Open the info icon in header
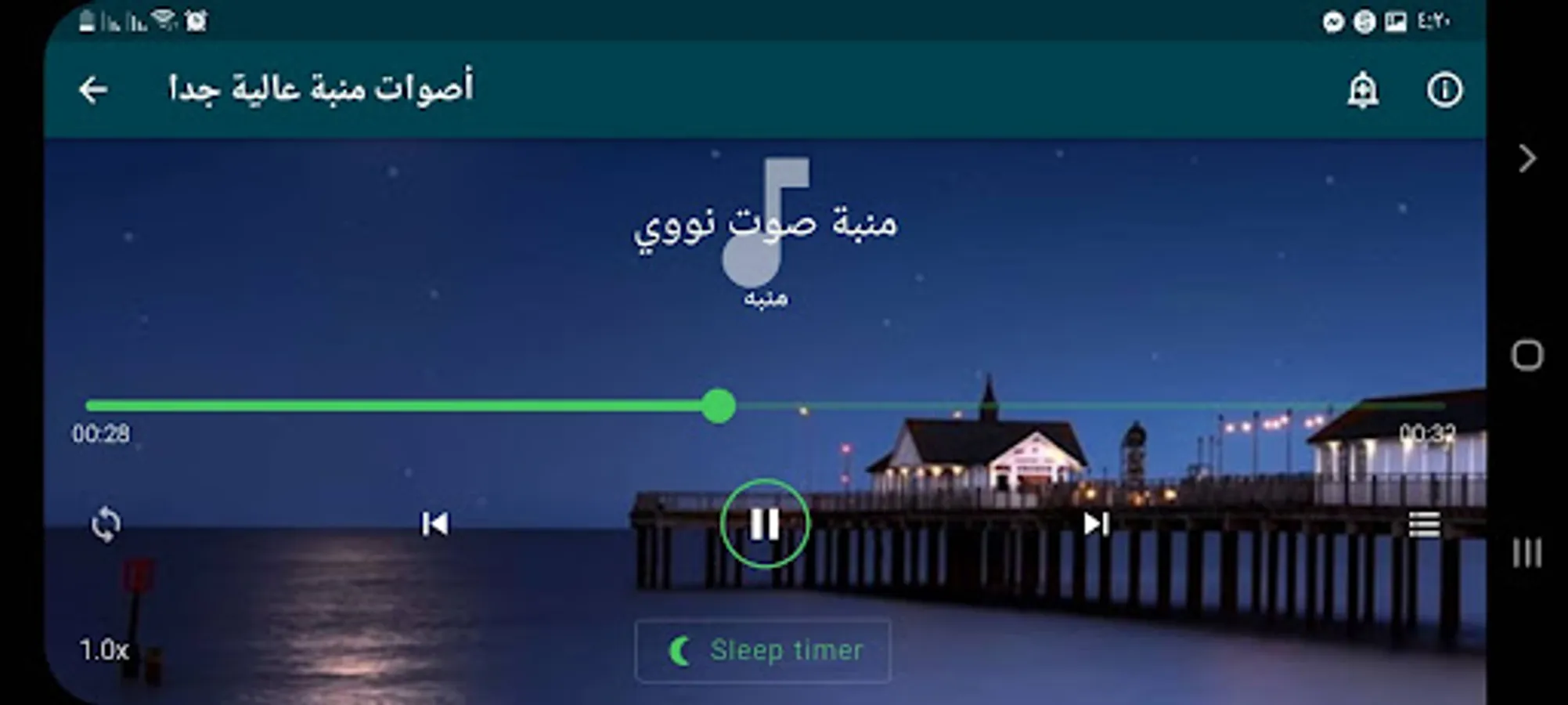This screenshot has width=1568, height=705. click(x=1444, y=90)
